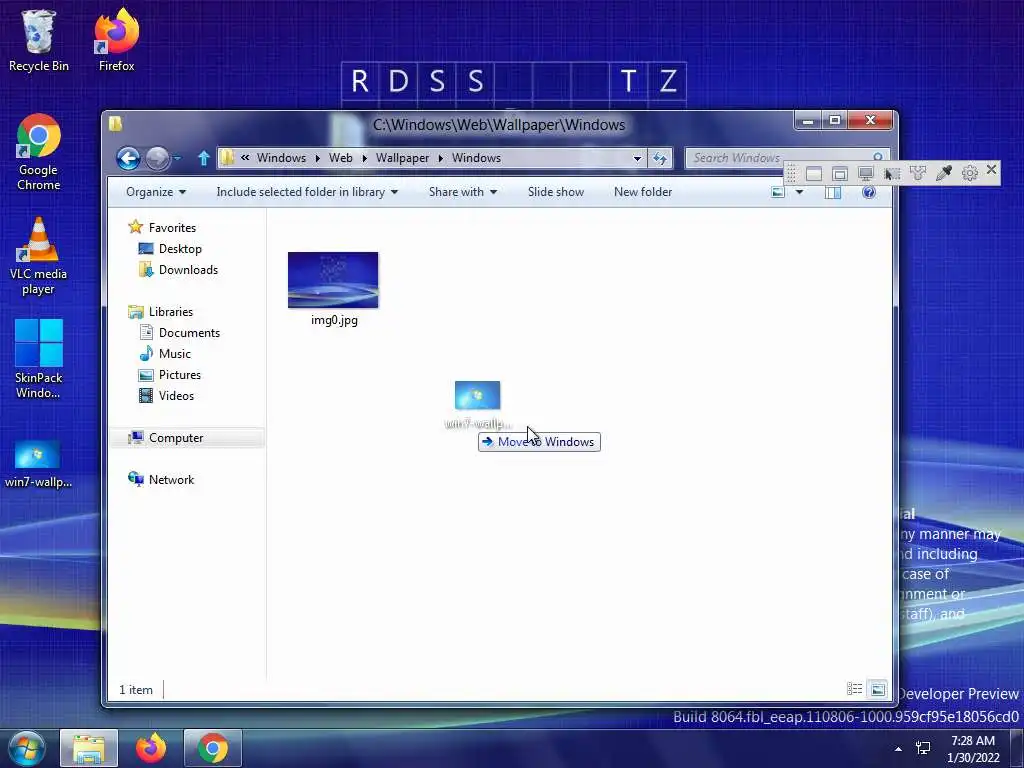Toggle the preview pane button
The height and width of the screenshot is (768, 1024).
click(833, 192)
